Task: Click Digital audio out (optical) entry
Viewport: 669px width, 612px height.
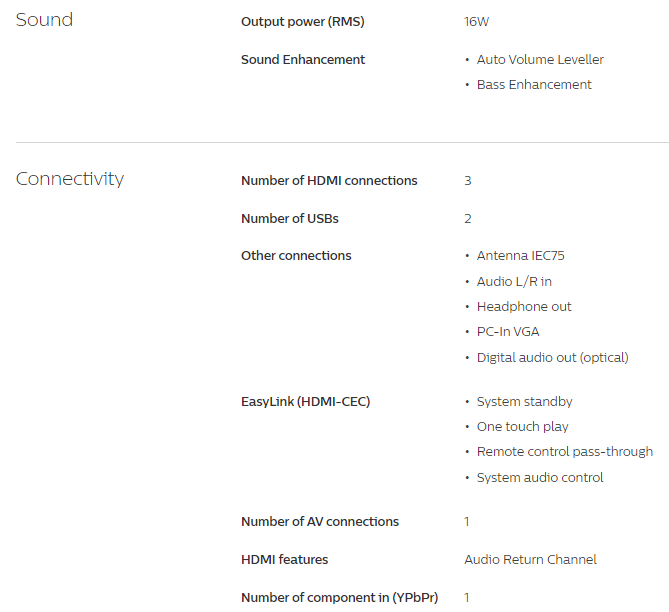Action: 553,358
